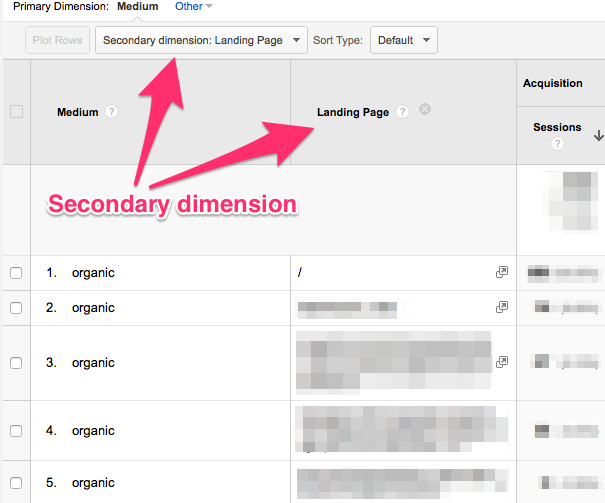605x503 pixels.
Task: Click organic in row 5
Action: click(93, 483)
